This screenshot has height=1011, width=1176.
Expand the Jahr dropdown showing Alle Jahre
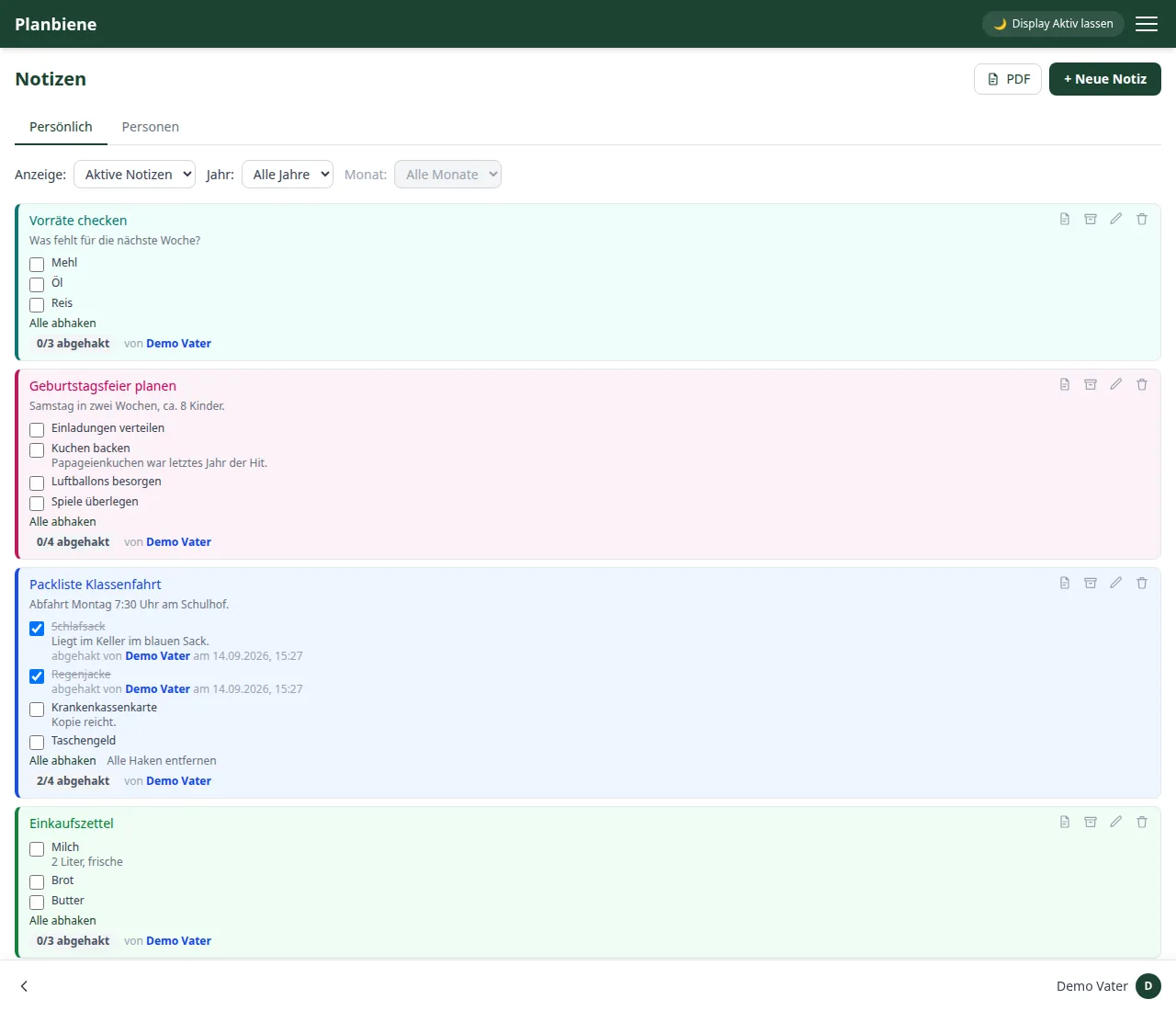click(287, 175)
